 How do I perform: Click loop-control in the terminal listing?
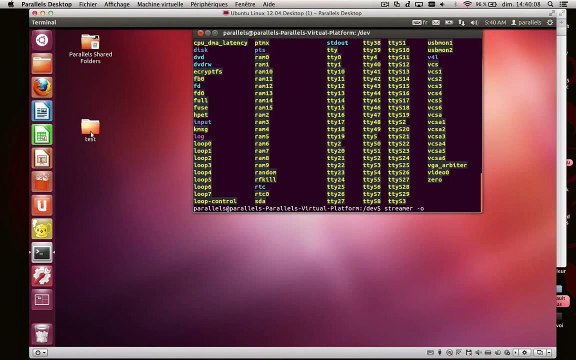point(215,201)
